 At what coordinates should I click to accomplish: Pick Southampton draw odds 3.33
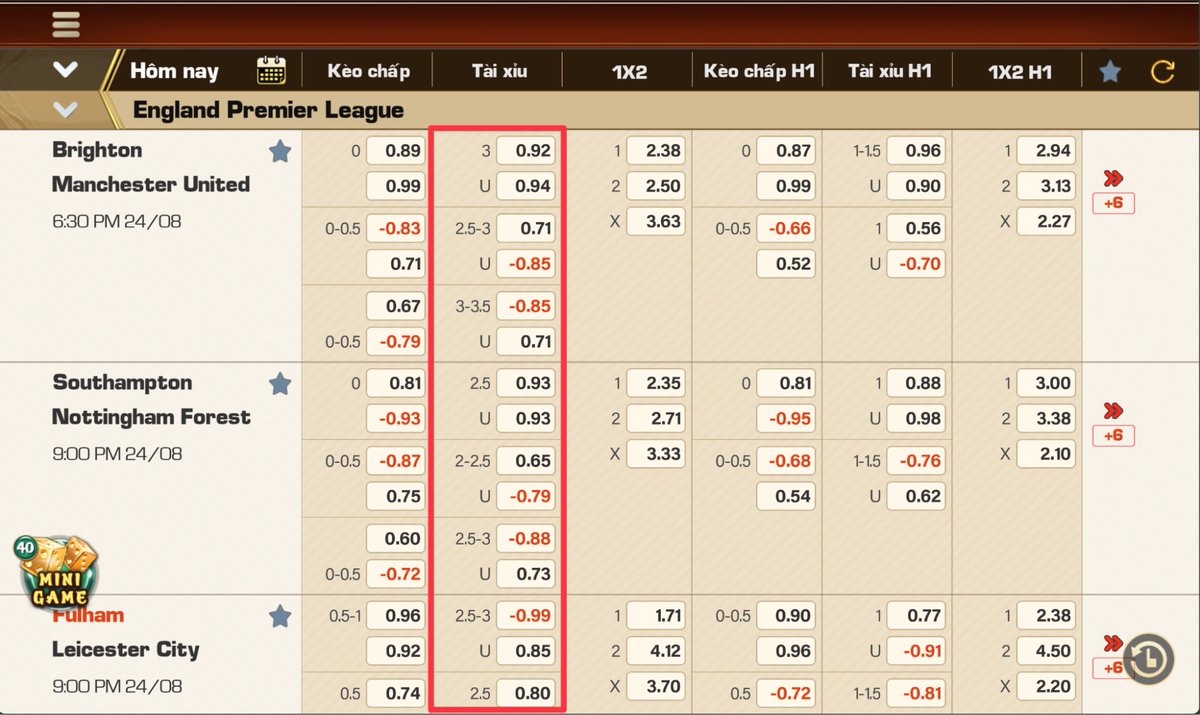656,454
